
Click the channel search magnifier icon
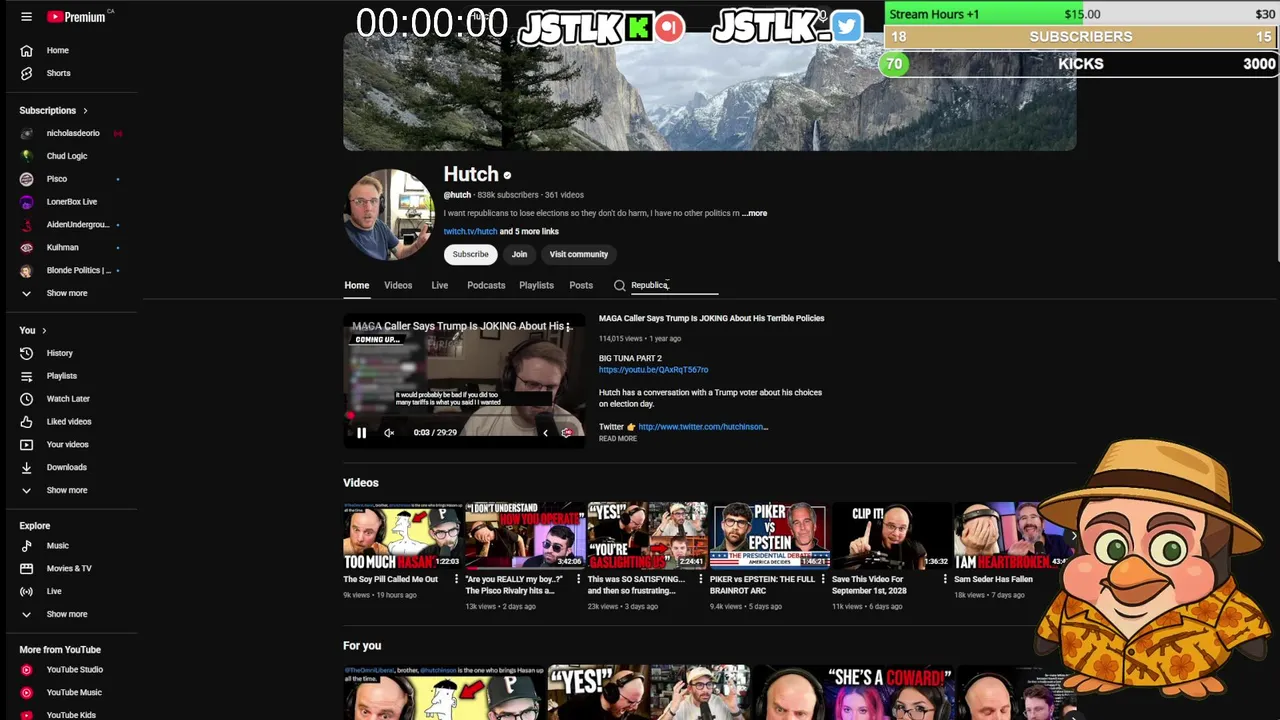tap(620, 285)
